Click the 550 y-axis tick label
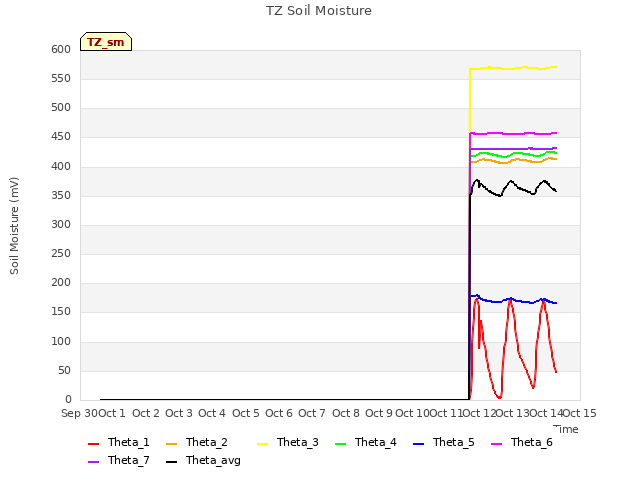The width and height of the screenshot is (640, 480). click(61, 78)
